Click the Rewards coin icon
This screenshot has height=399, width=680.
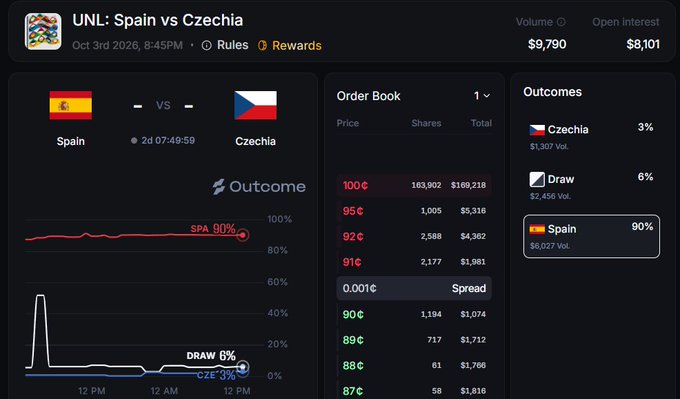262,46
